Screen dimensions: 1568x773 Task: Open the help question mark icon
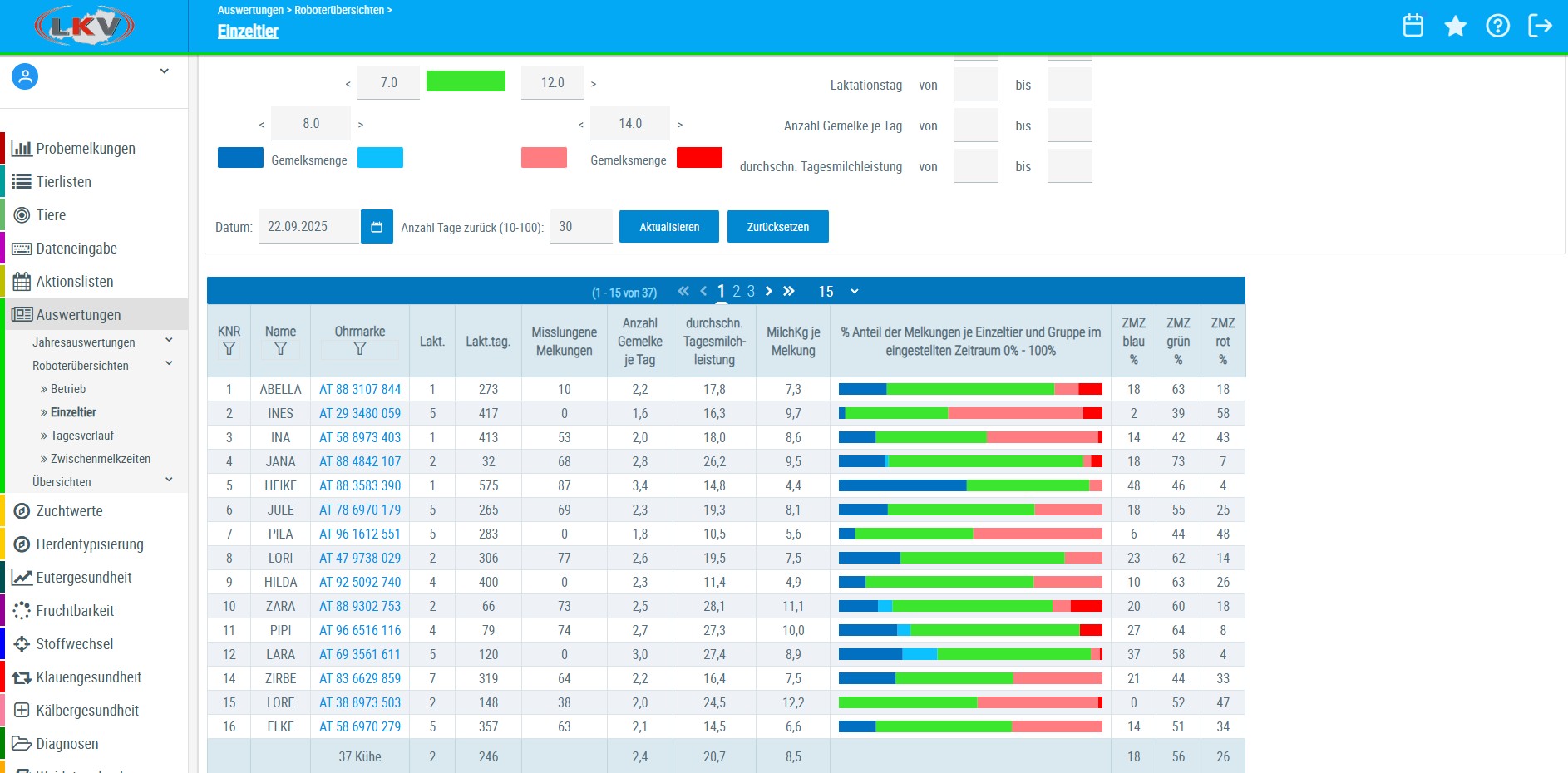click(1497, 26)
